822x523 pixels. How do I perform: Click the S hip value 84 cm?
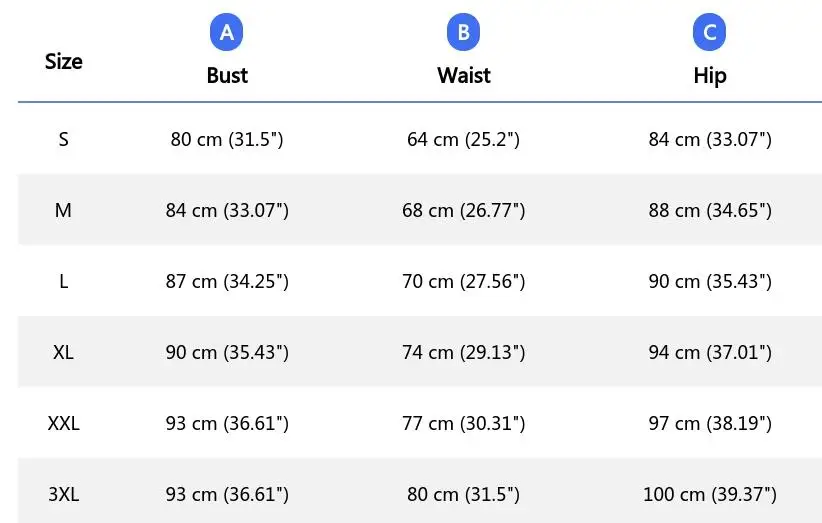tap(710, 139)
